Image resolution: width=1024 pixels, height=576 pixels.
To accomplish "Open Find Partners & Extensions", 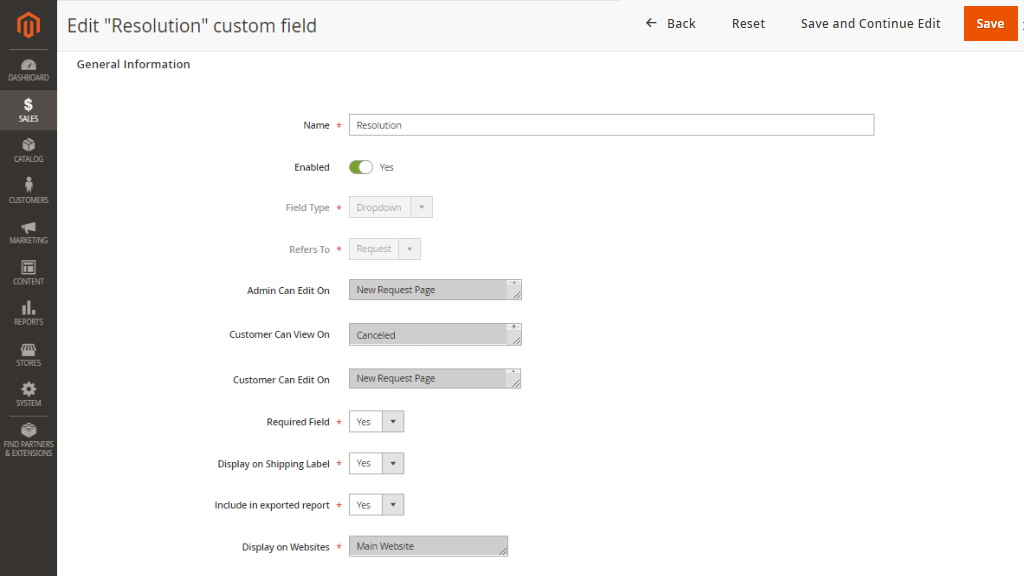I will 28,439.
